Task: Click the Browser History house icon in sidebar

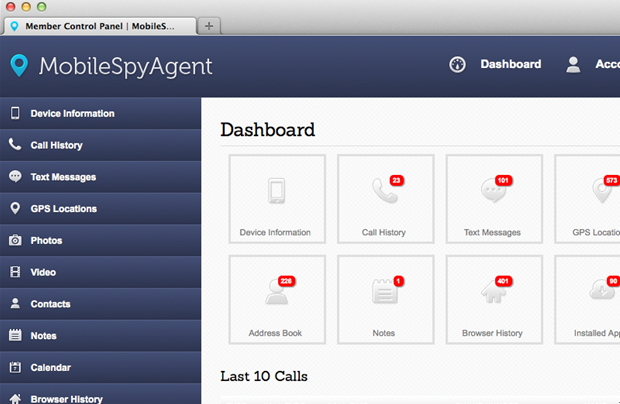Action: coord(15,398)
